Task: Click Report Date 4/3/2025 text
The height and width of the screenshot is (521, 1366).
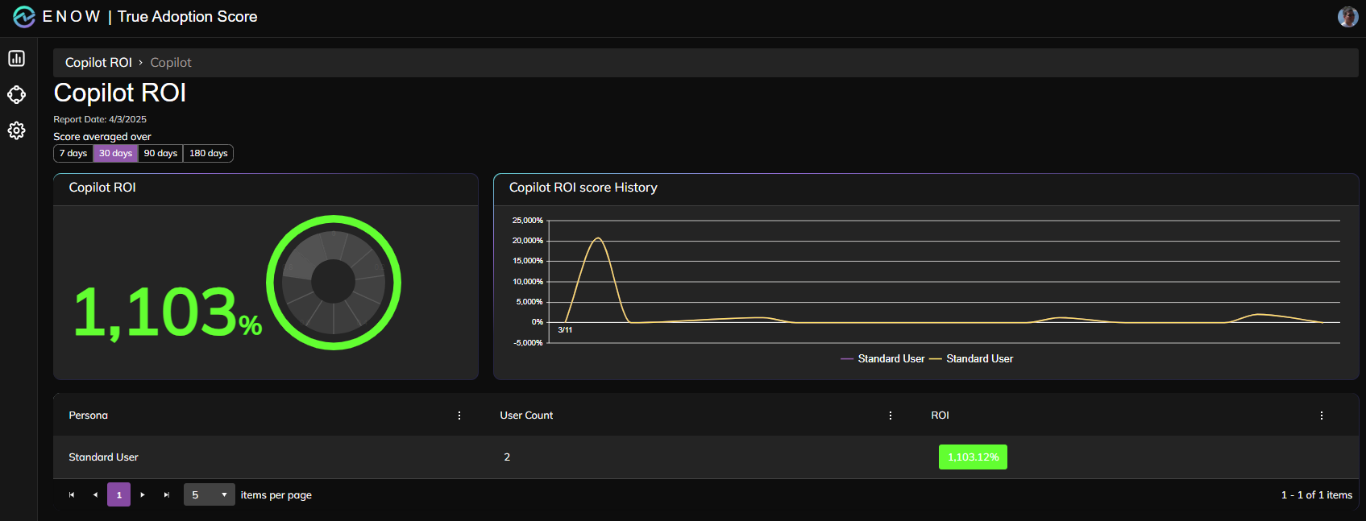Action: pyautogui.click(x=100, y=119)
